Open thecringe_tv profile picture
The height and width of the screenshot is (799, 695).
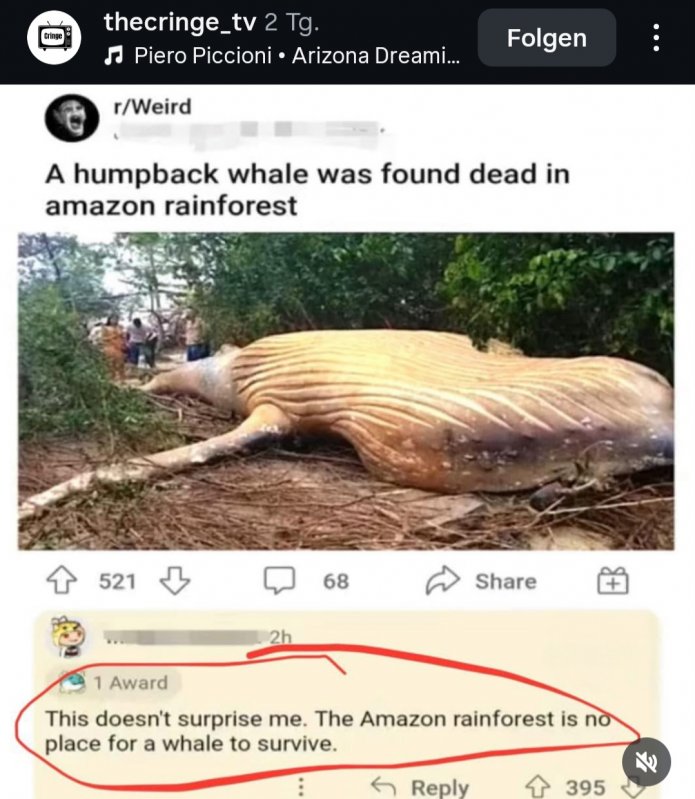(x=55, y=37)
